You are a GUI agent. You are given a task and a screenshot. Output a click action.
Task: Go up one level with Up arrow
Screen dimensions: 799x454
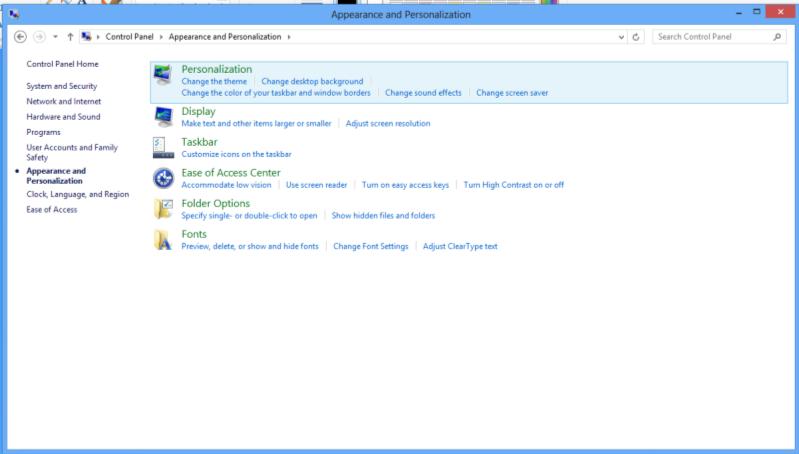click(70, 37)
